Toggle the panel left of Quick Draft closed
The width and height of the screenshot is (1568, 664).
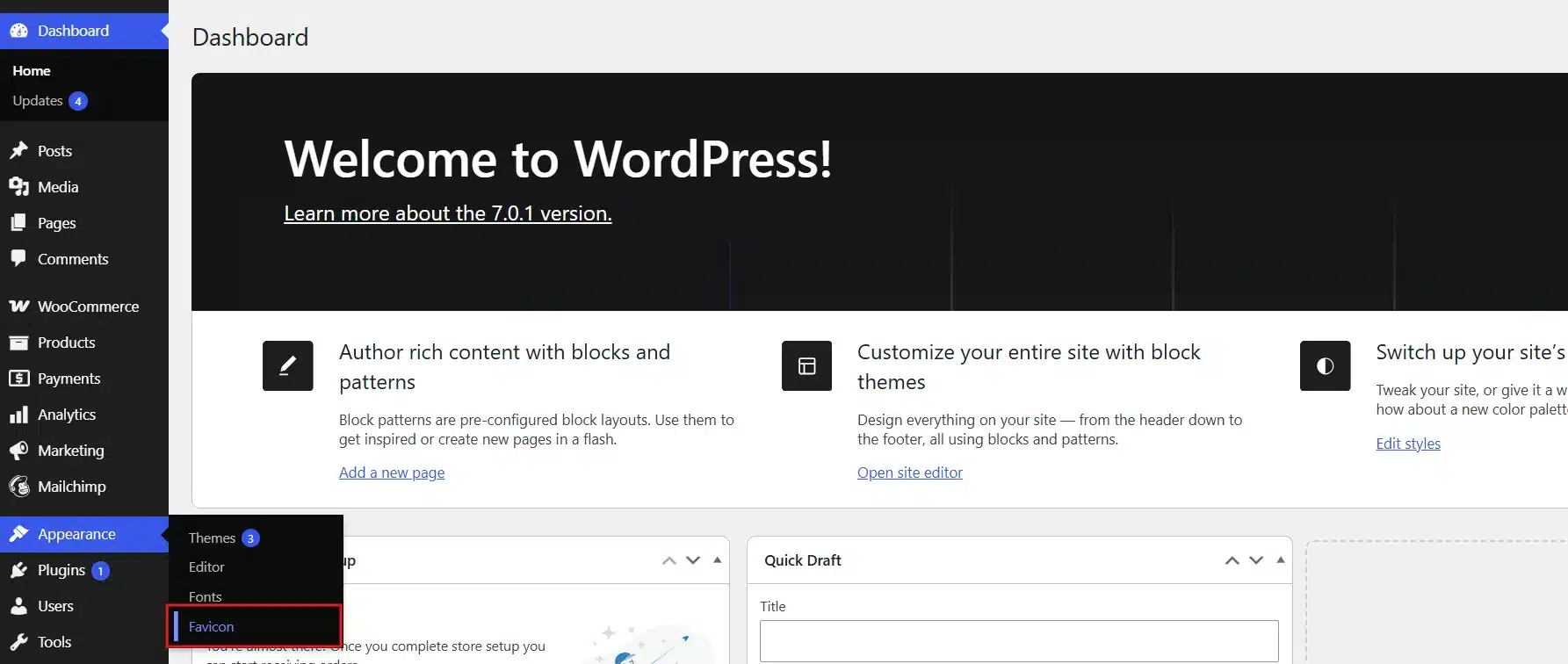tap(718, 560)
